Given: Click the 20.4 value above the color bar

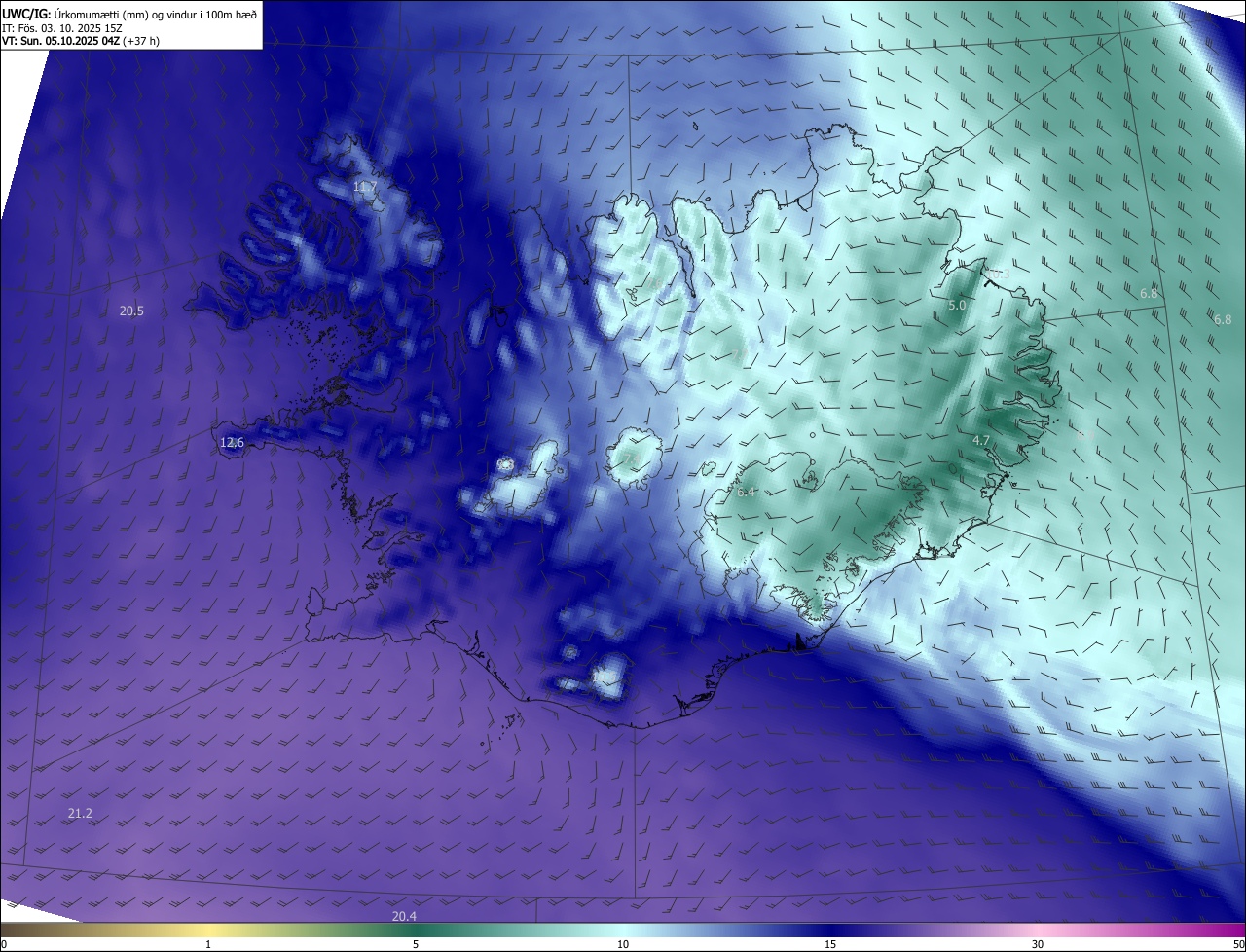Looking at the screenshot, I should (404, 916).
